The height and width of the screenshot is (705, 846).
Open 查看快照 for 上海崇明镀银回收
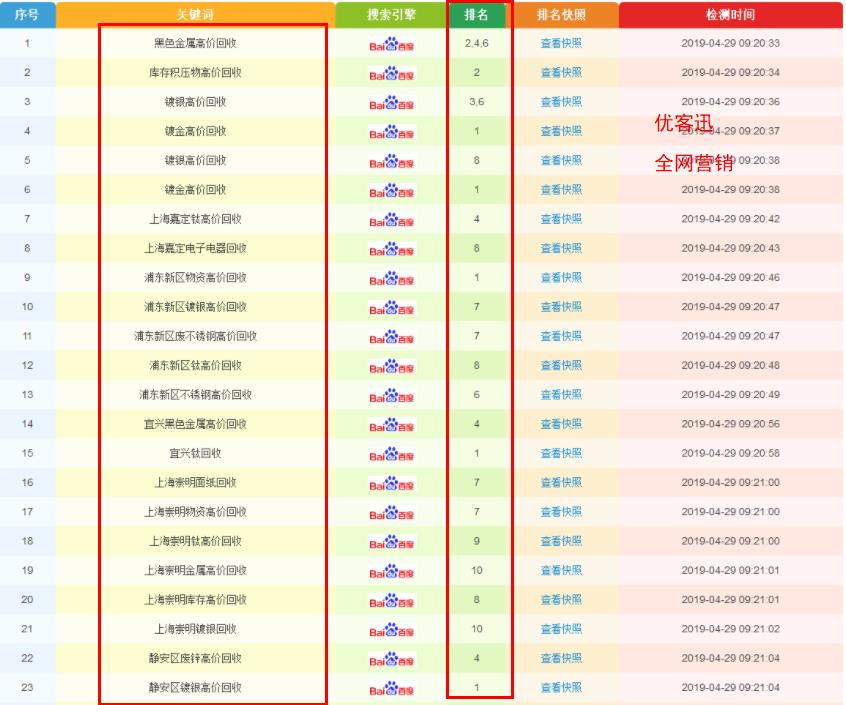tap(561, 628)
